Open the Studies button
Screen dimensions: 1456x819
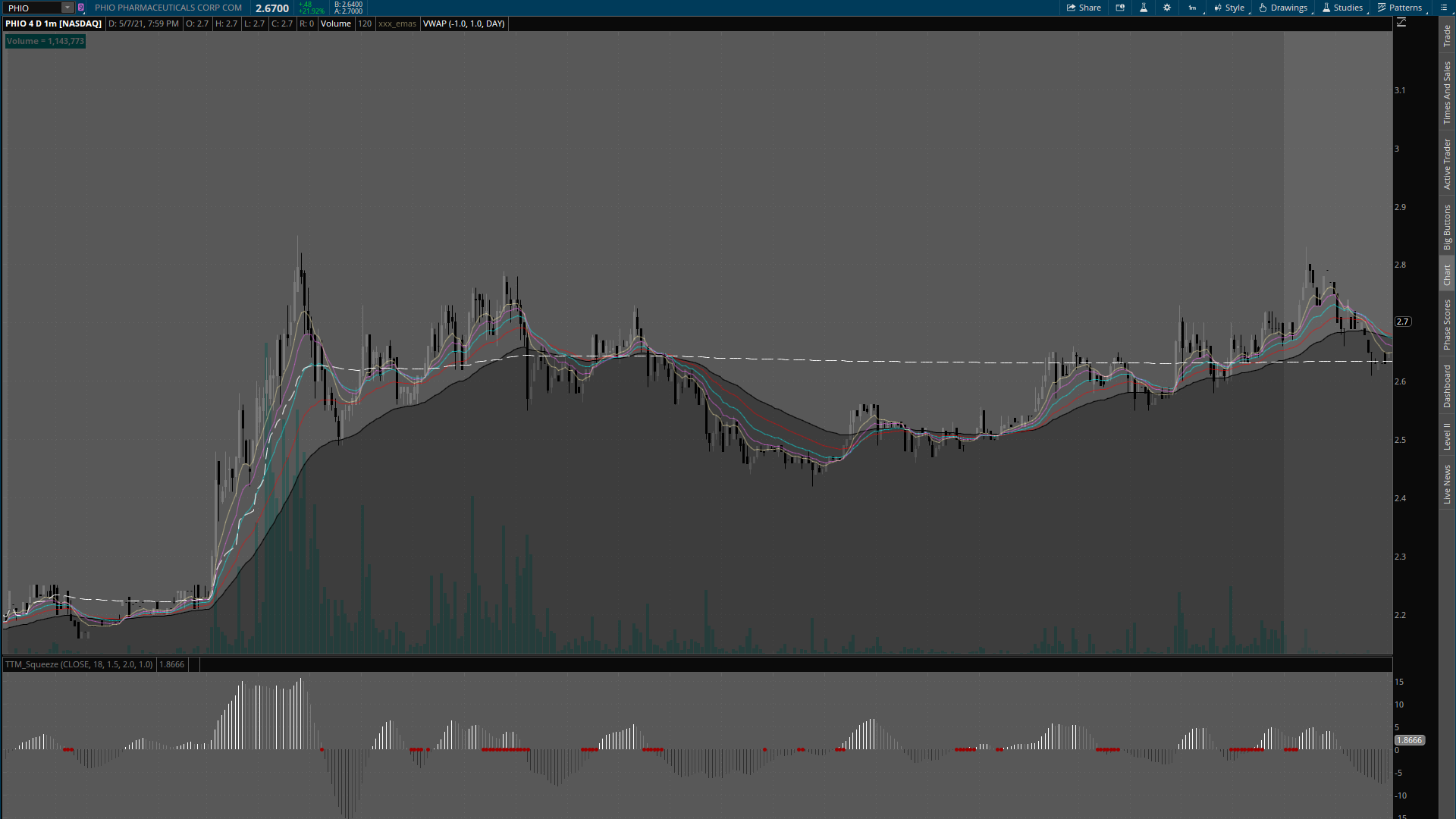tap(1342, 8)
